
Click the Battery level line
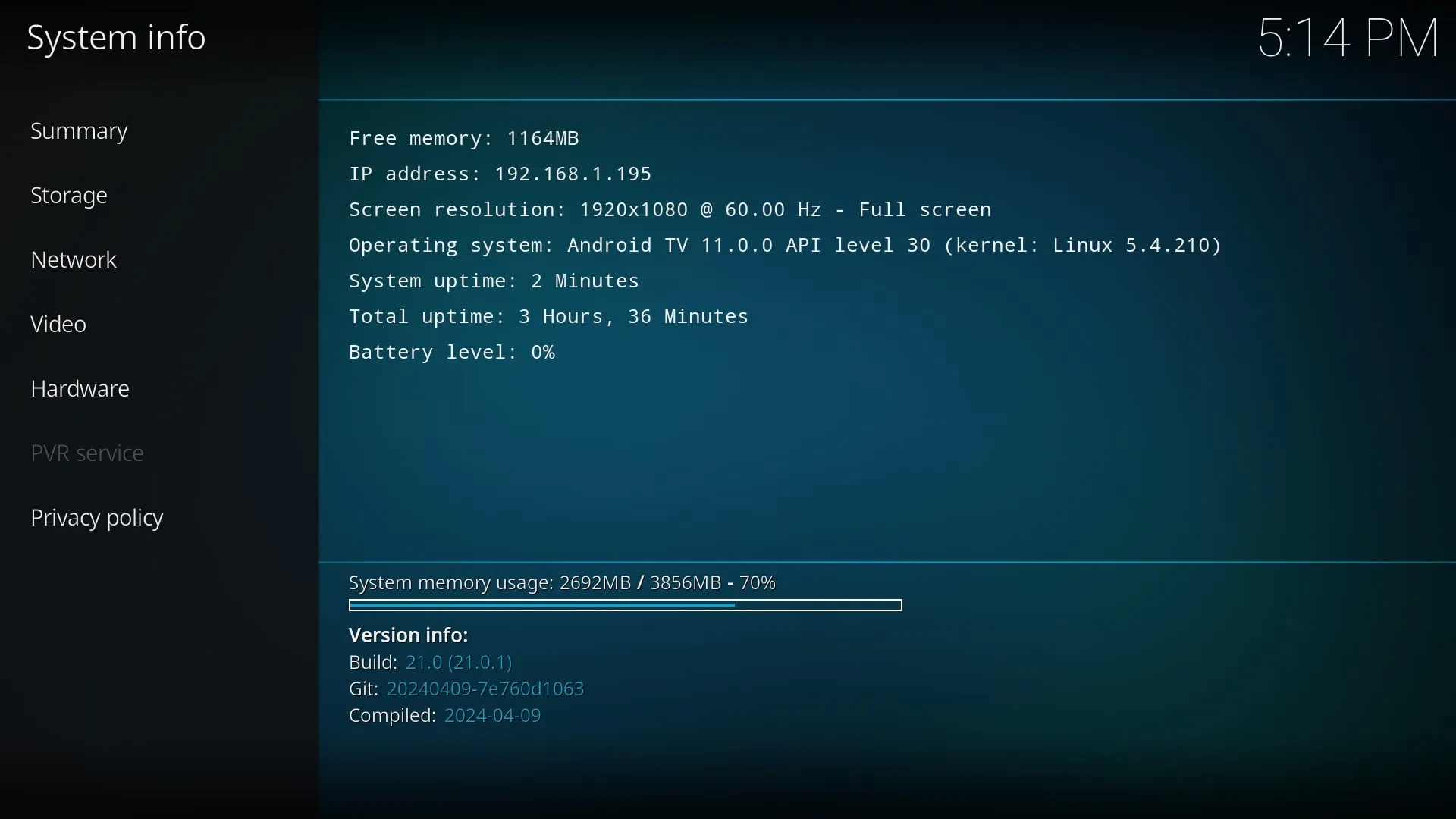click(x=452, y=353)
